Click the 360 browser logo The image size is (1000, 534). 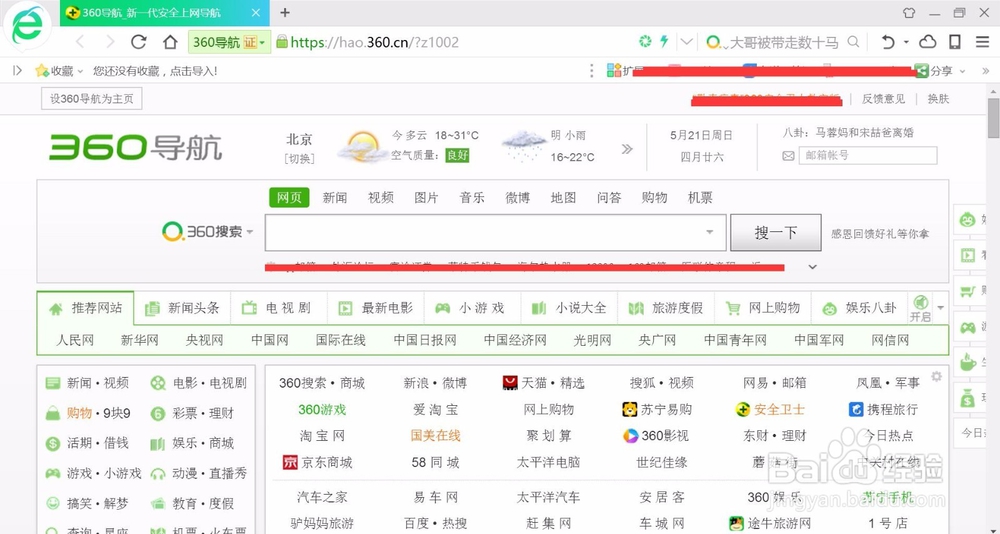tap(26, 26)
